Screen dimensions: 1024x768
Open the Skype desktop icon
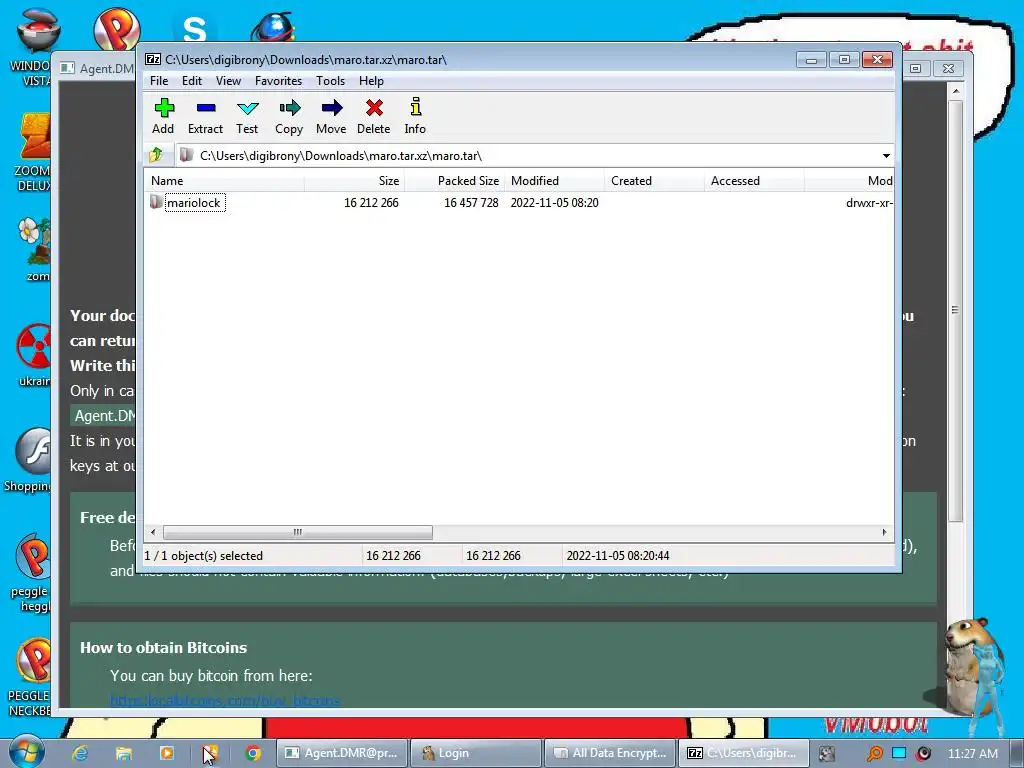(195, 28)
